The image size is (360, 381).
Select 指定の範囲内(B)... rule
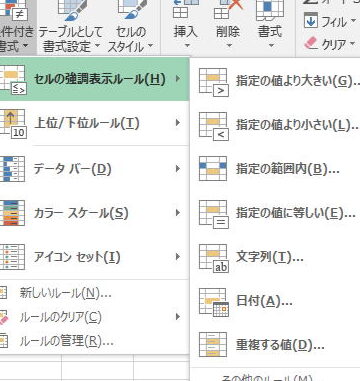[276, 169]
